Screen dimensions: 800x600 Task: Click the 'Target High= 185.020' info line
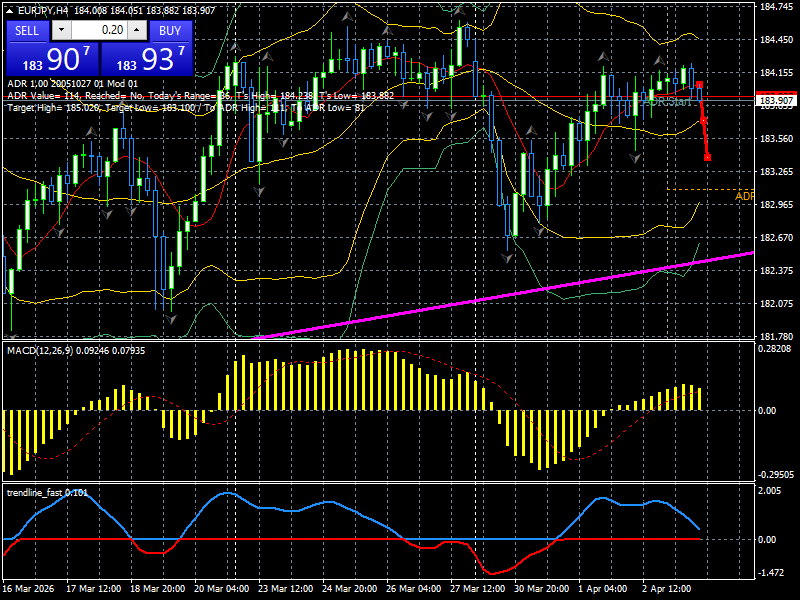coord(186,108)
